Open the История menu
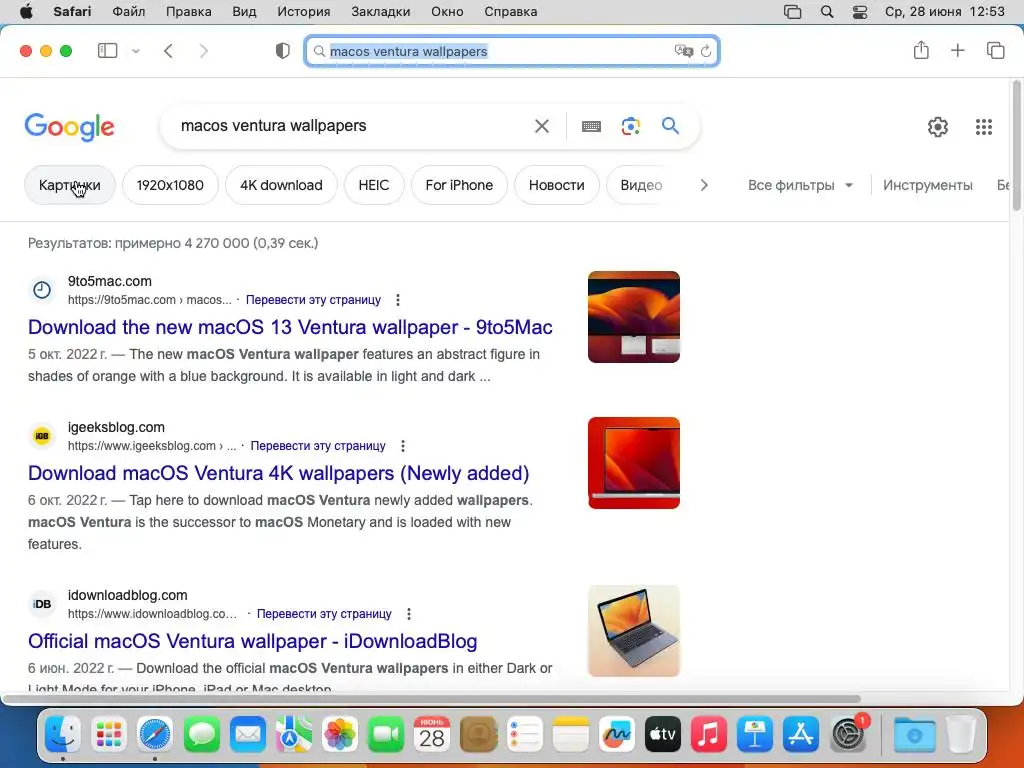1024x768 pixels. click(x=303, y=12)
